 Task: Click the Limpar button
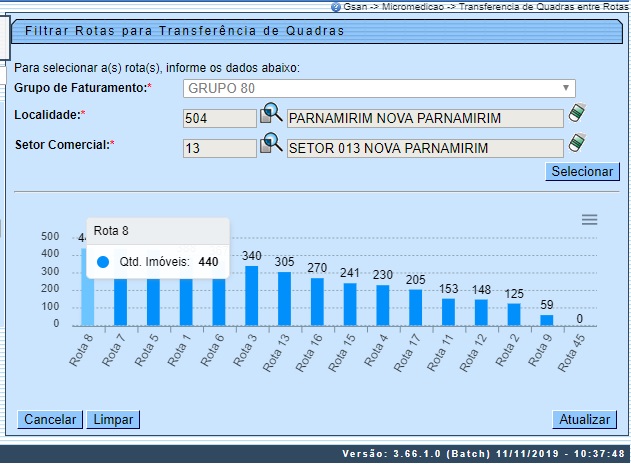pyautogui.click(x=113, y=419)
